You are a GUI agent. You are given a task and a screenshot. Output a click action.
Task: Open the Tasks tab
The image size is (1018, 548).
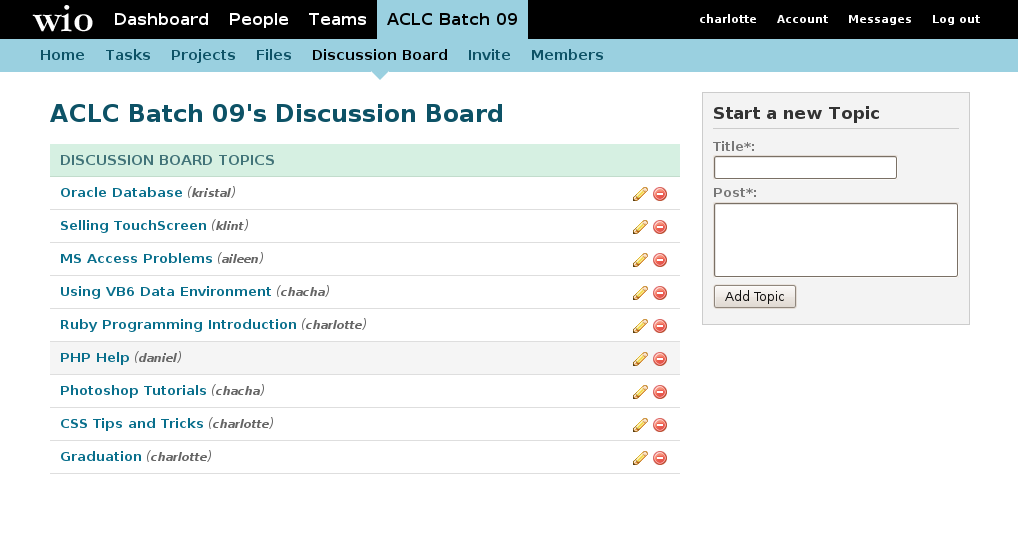(x=128, y=55)
